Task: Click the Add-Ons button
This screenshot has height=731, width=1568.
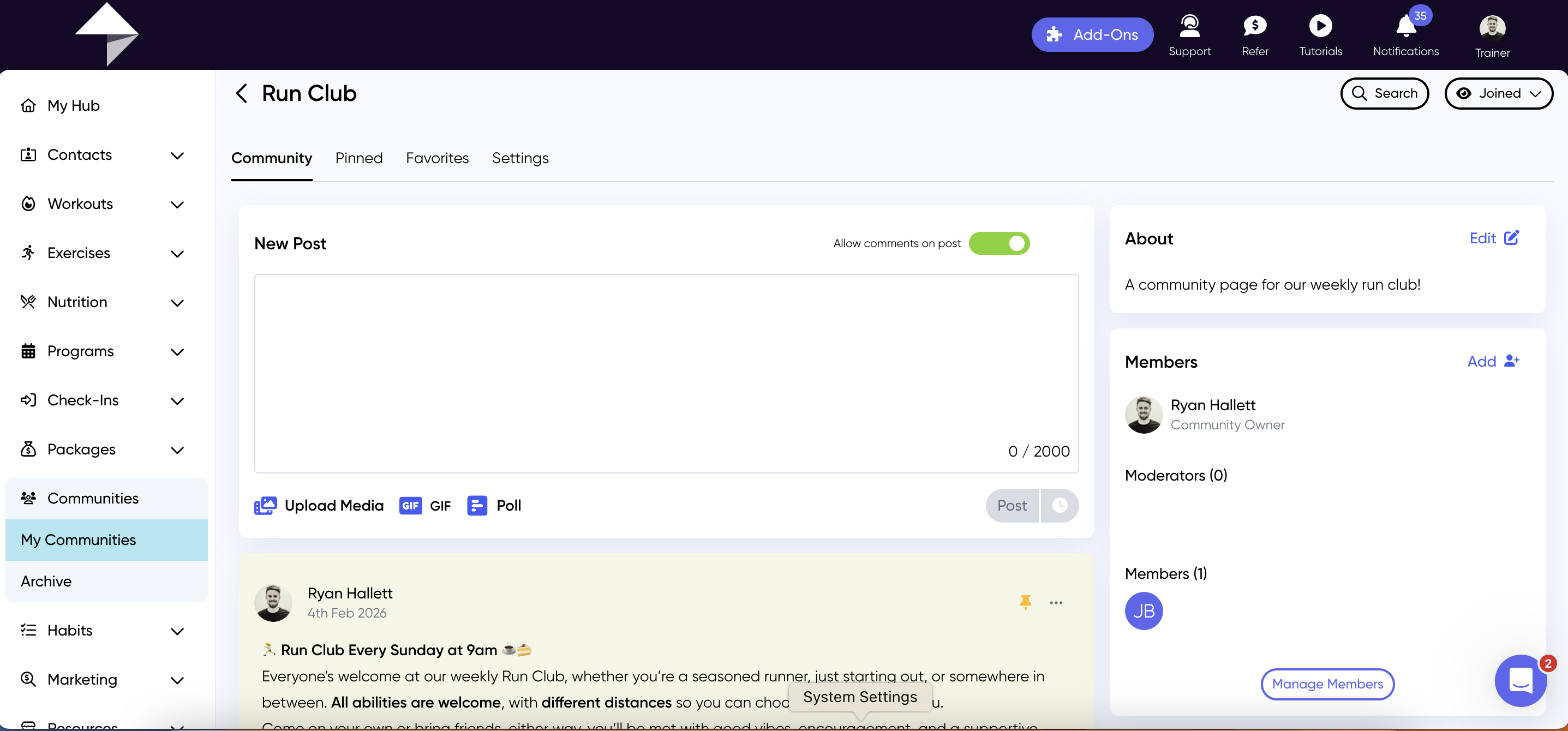Action: (1092, 35)
